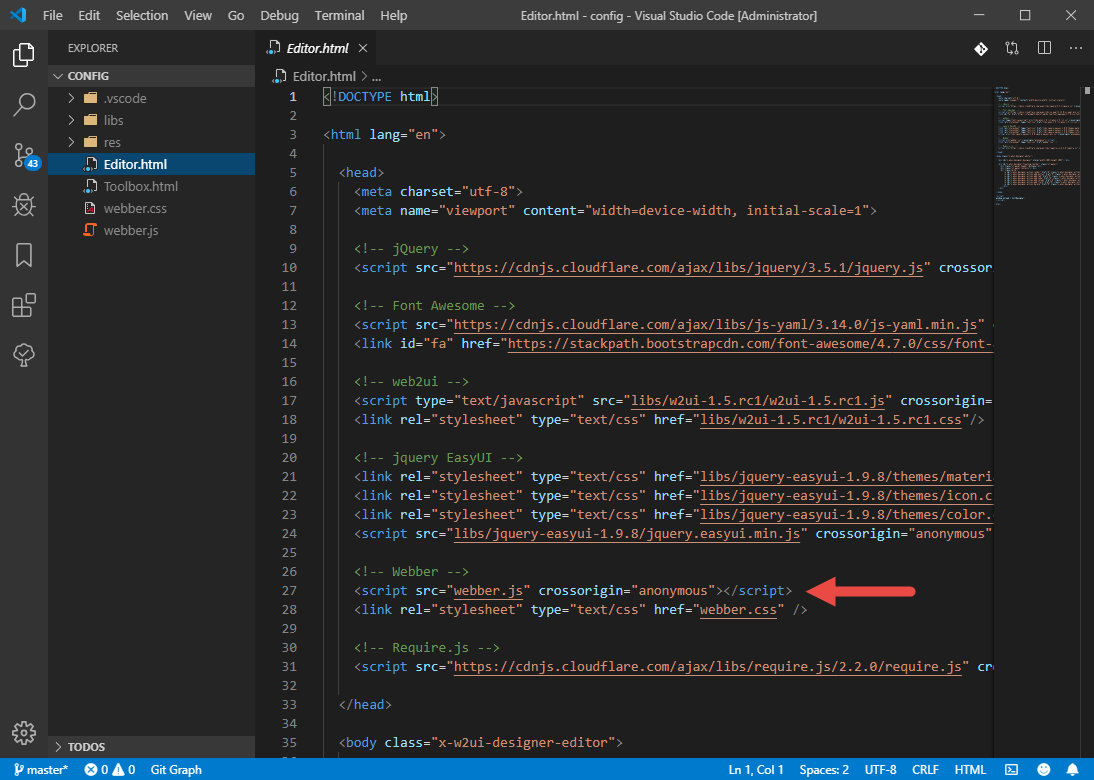Click the minimap code overview
The image size is (1094, 780).
pos(1037,147)
